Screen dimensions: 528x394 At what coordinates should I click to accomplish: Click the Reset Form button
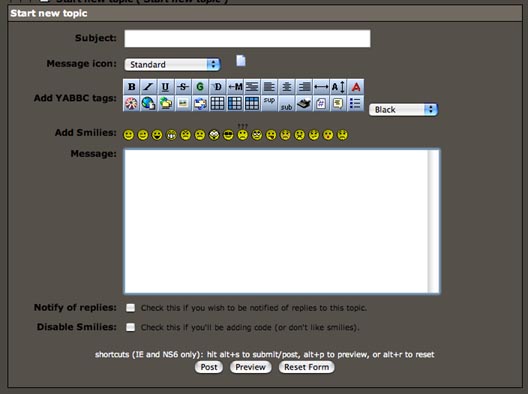click(x=306, y=367)
